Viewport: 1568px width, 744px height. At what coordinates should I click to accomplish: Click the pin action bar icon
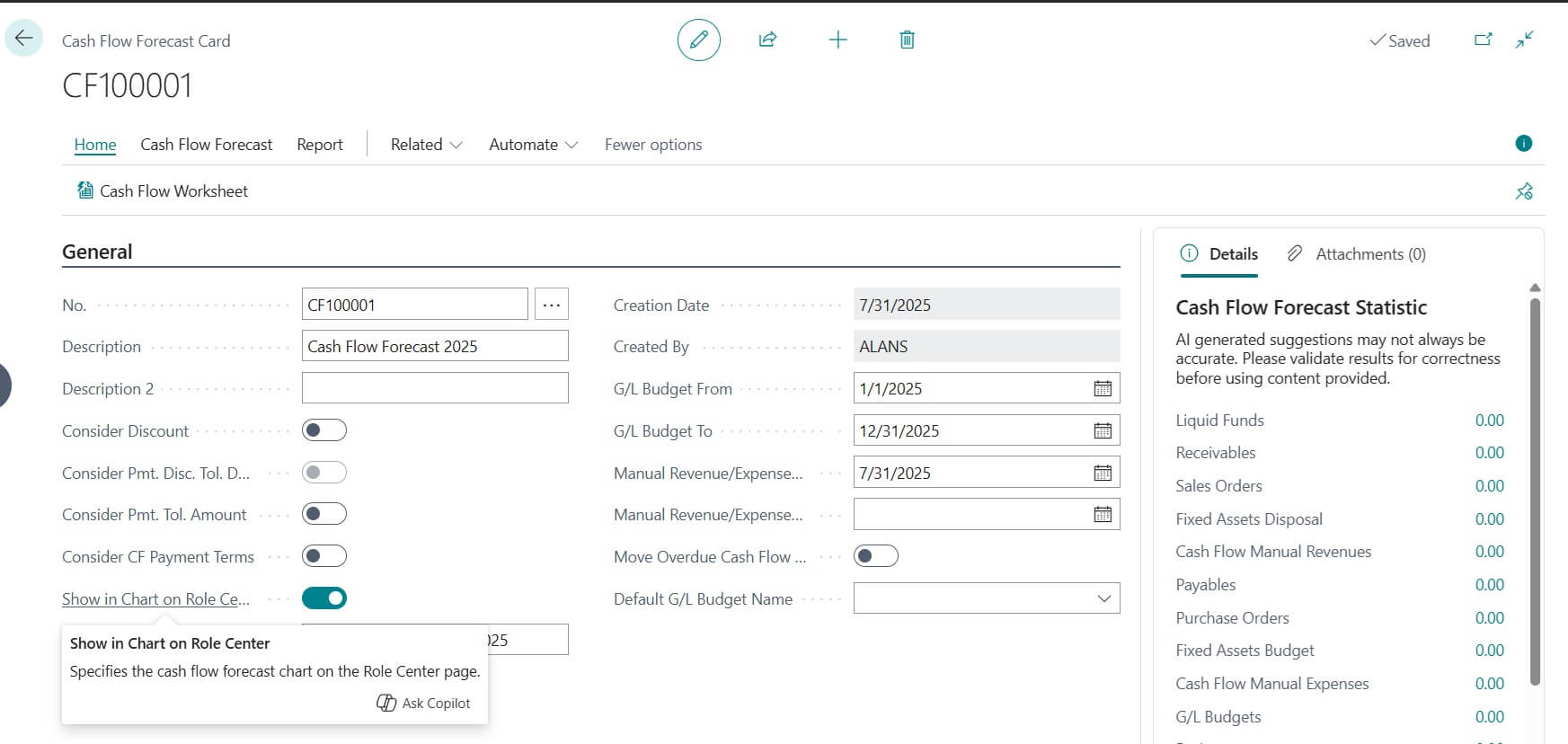(x=1524, y=190)
